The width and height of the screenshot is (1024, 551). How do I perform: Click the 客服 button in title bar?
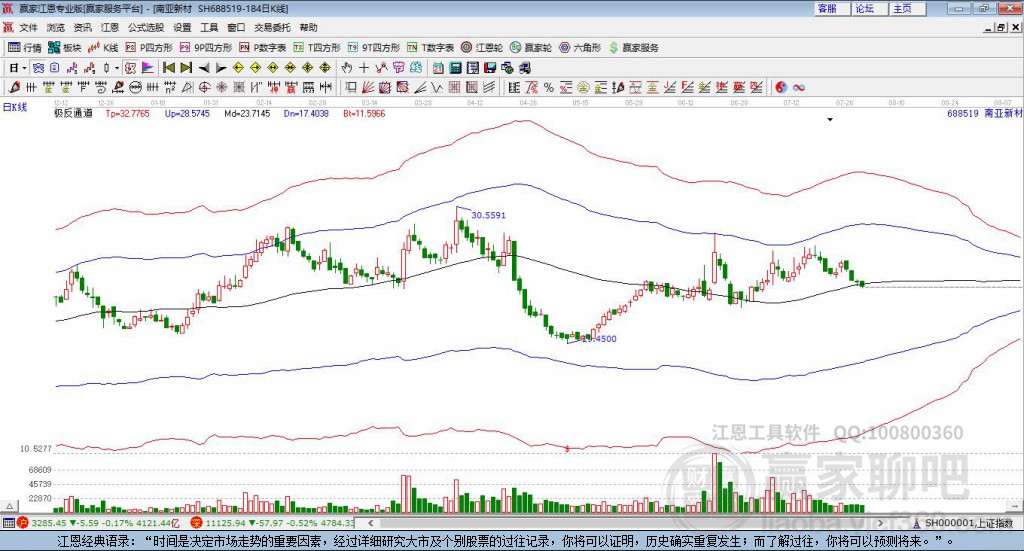[833, 8]
